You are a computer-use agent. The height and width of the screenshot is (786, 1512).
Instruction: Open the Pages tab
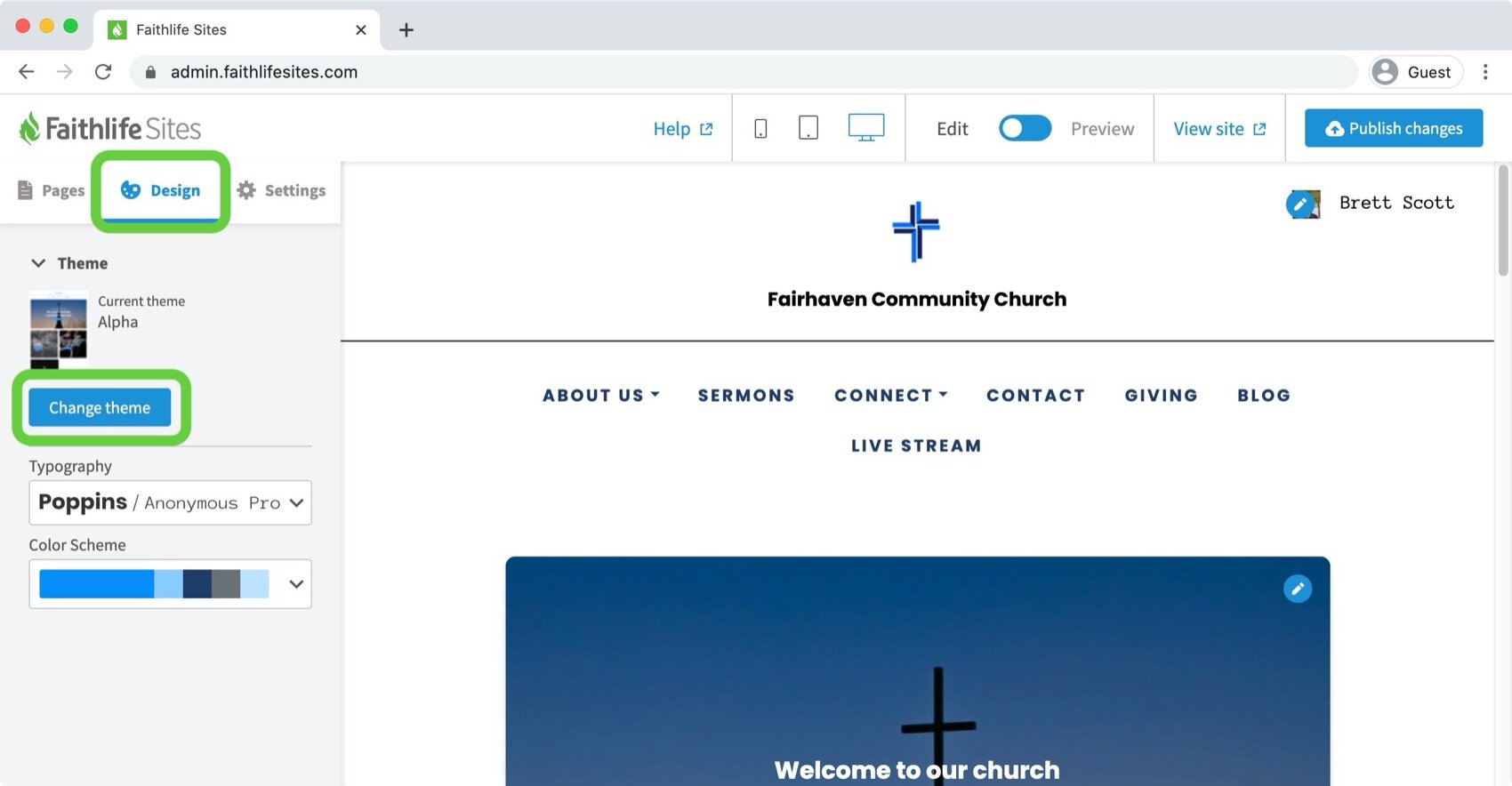tap(51, 190)
